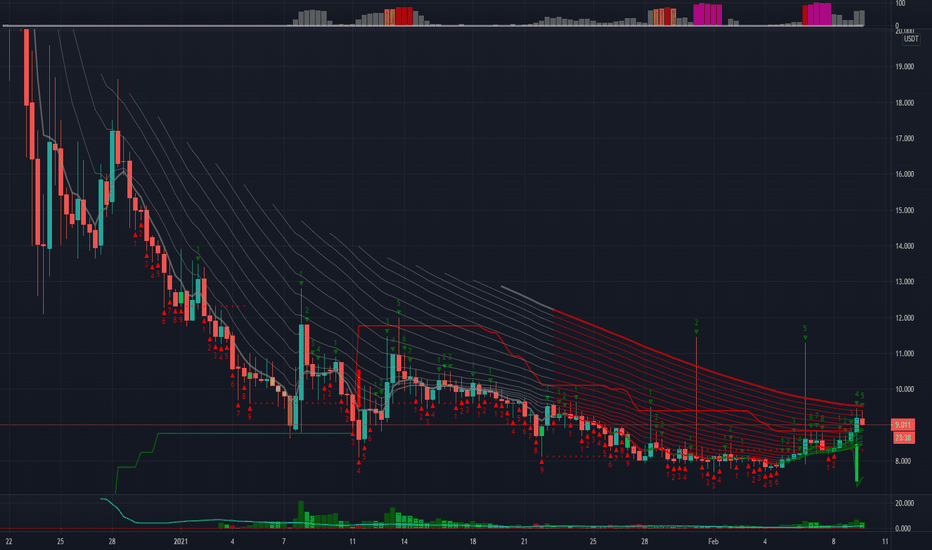Select the 17.000 price axis label
This screenshot has height=550, width=932.
[905, 139]
